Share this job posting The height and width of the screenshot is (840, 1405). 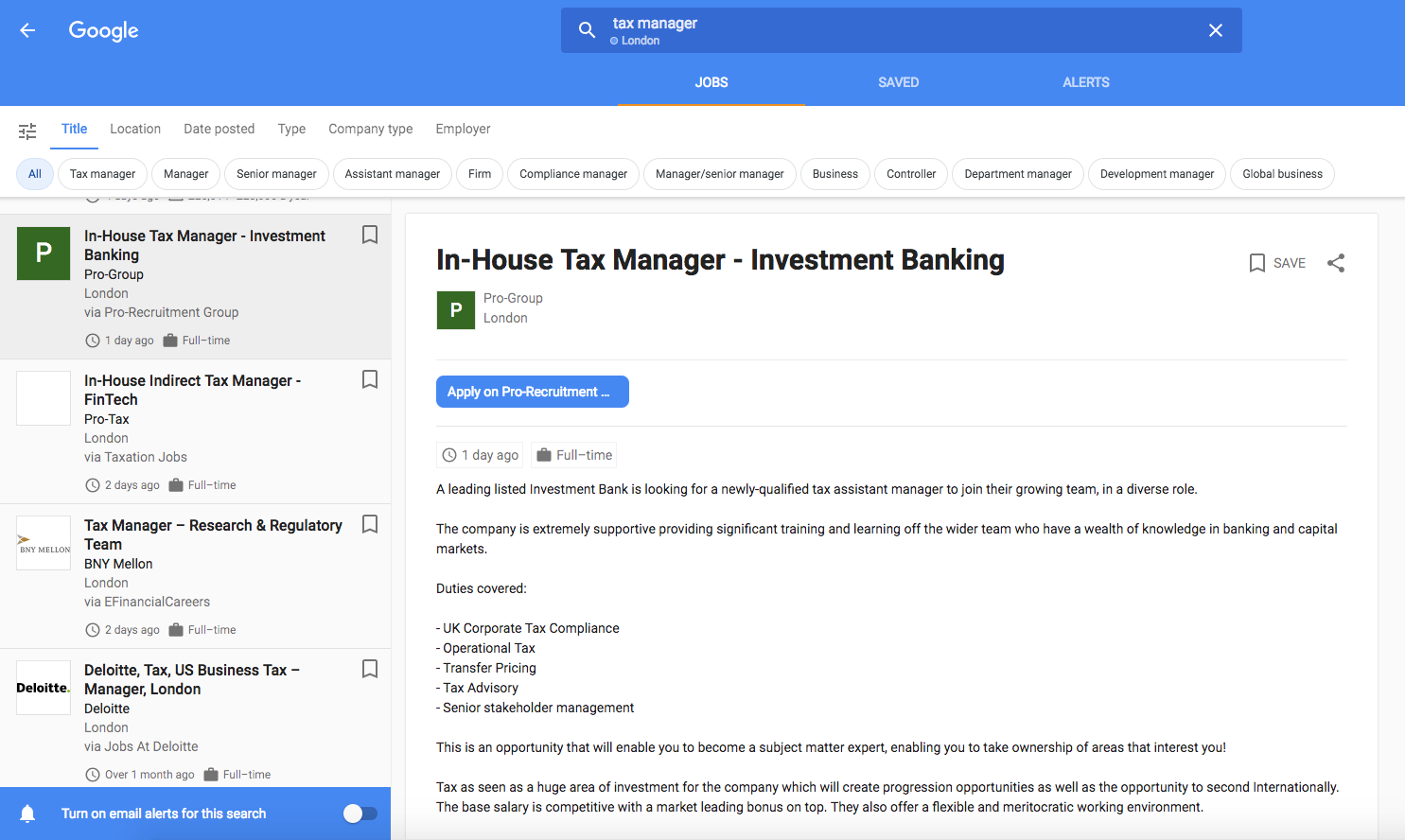[1336, 263]
